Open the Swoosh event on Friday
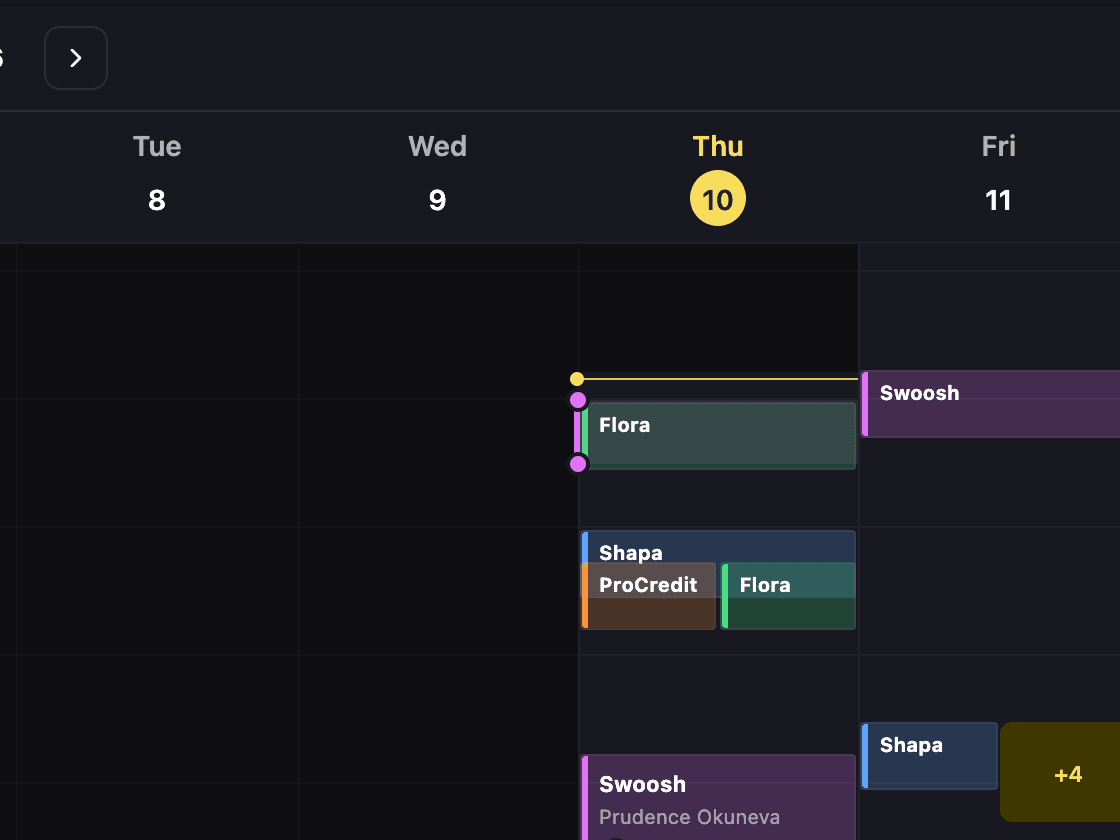This screenshot has width=1120, height=840. click(991, 404)
